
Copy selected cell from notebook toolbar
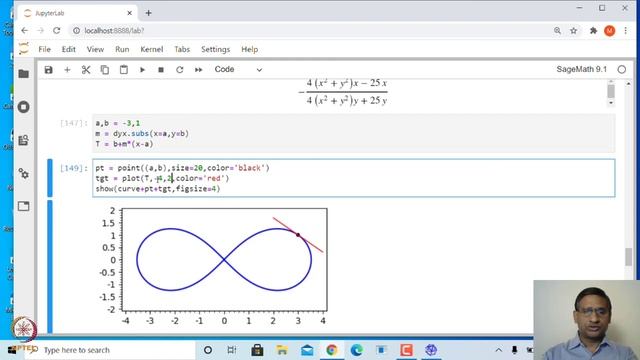point(105,69)
